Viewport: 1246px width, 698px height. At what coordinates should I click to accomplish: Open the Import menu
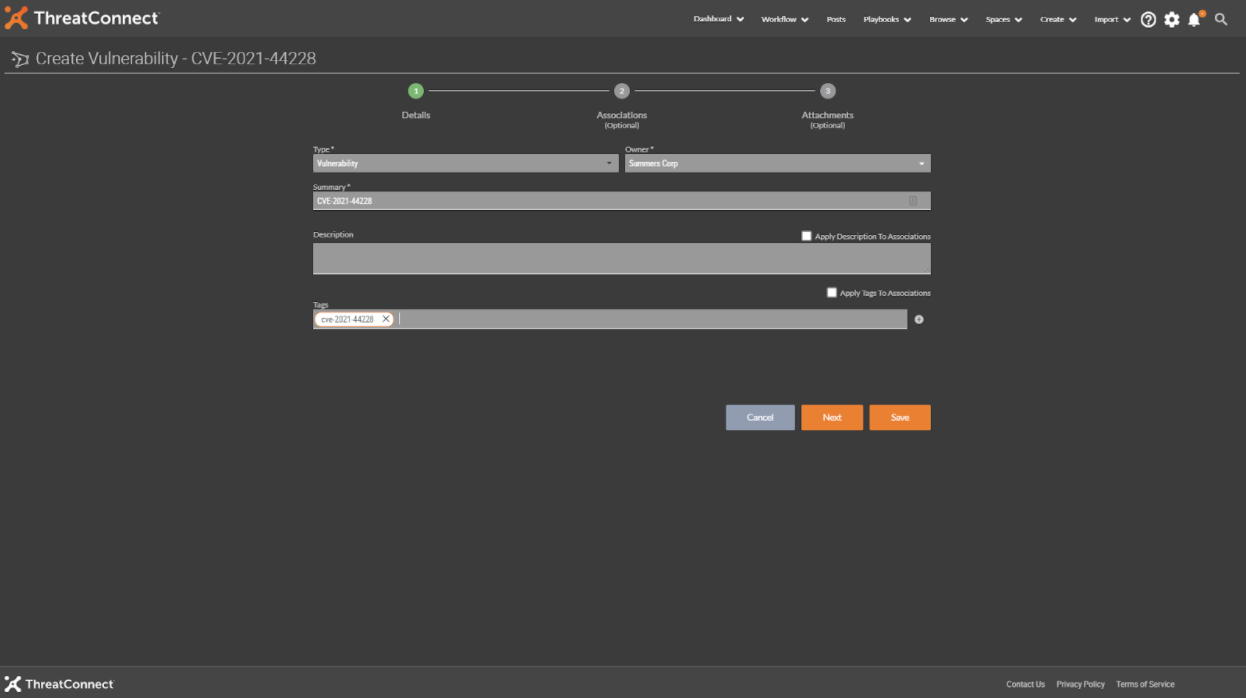tap(1112, 19)
